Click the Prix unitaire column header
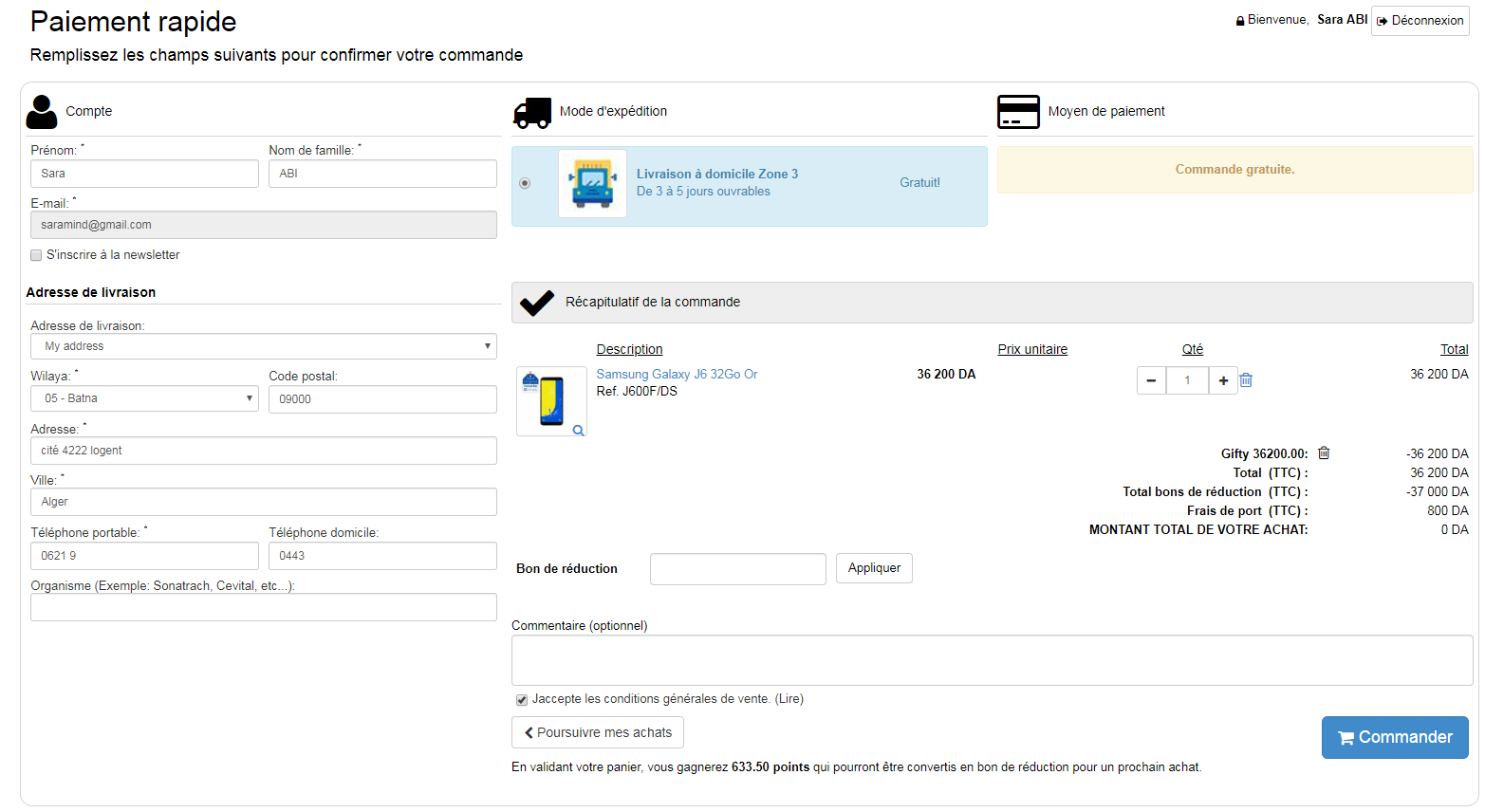Image resolution: width=1485 pixels, height=812 pixels. pos(1032,349)
